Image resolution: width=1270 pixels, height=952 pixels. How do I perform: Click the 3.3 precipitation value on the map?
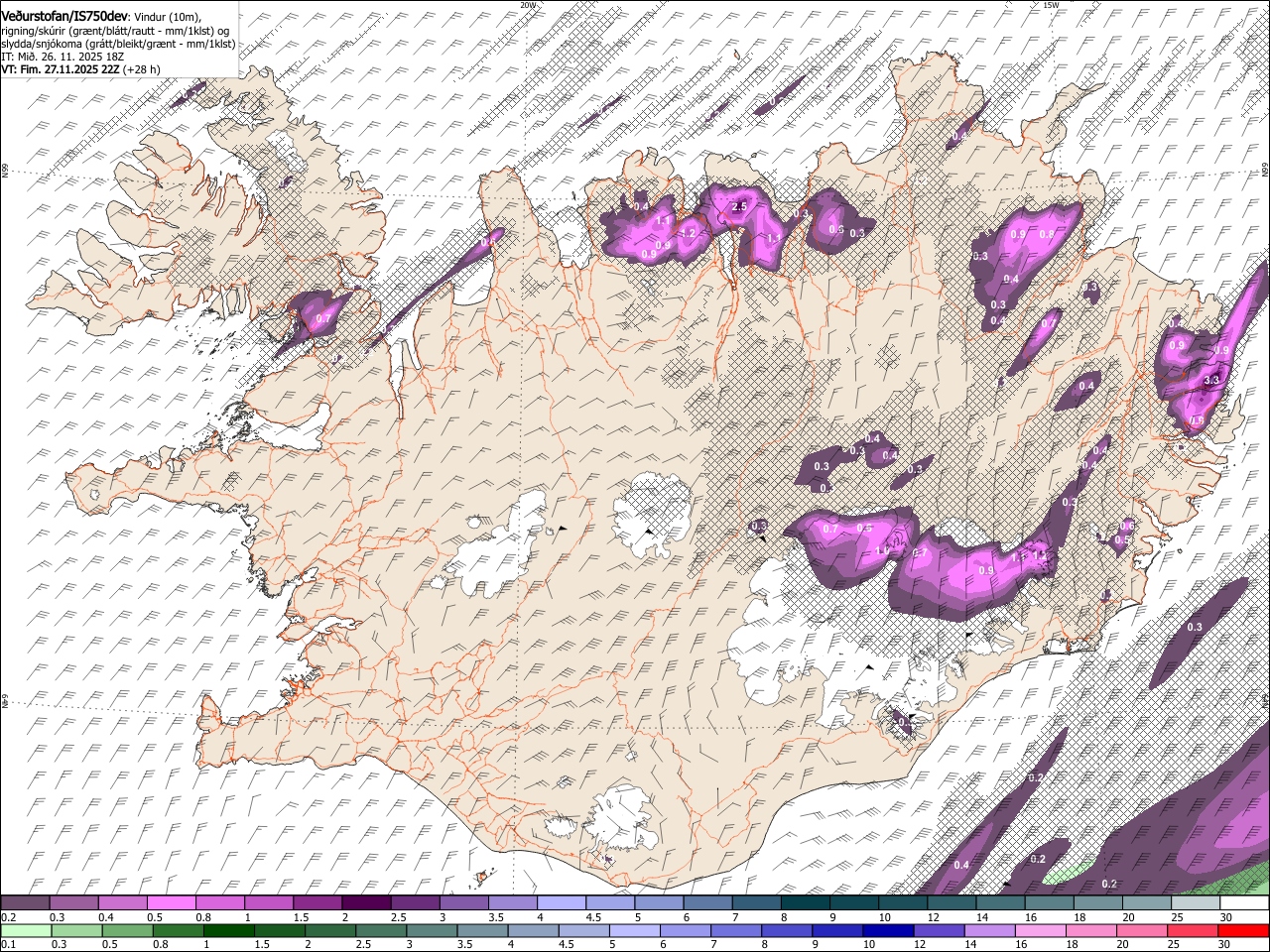point(1211,380)
